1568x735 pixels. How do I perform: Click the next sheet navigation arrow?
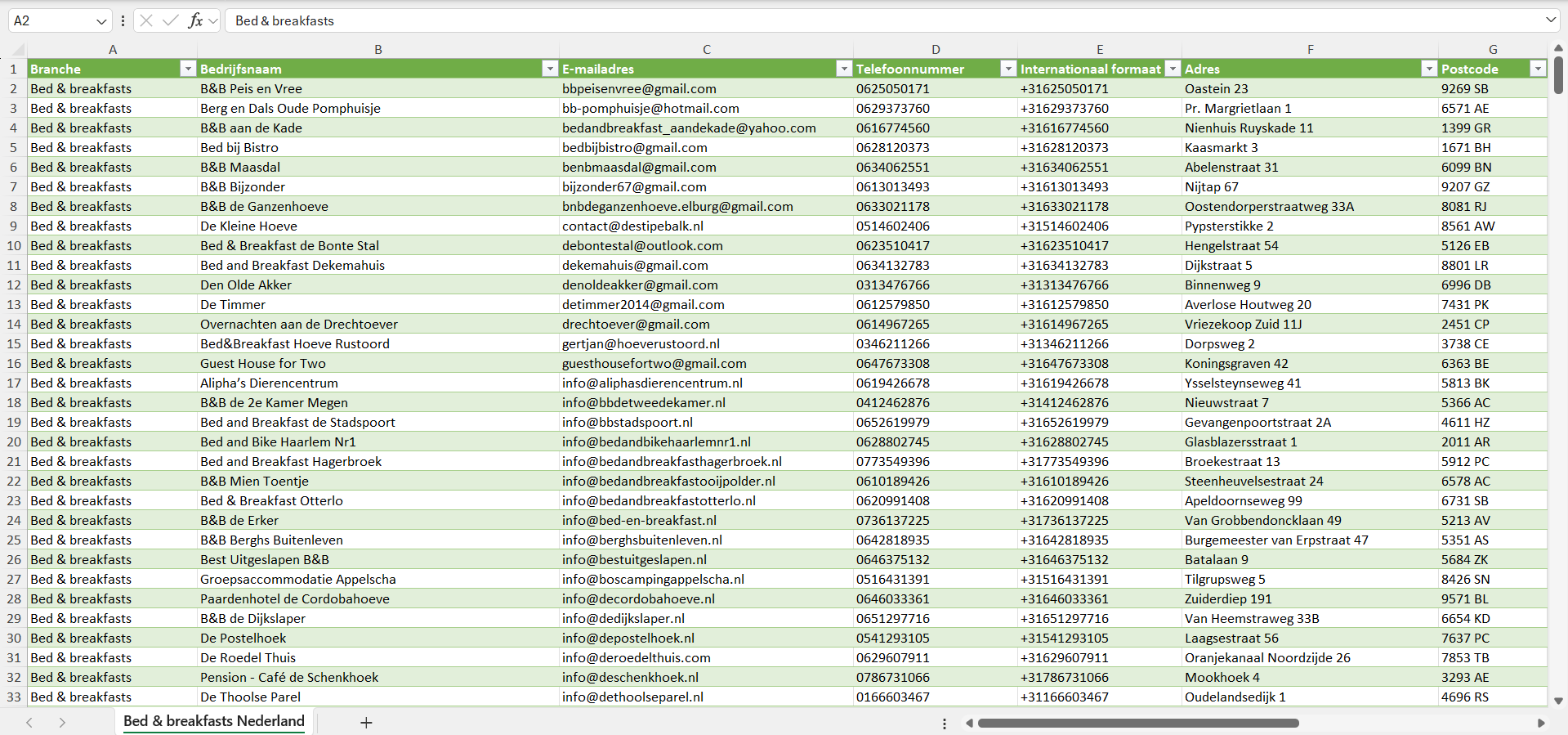coord(62,723)
